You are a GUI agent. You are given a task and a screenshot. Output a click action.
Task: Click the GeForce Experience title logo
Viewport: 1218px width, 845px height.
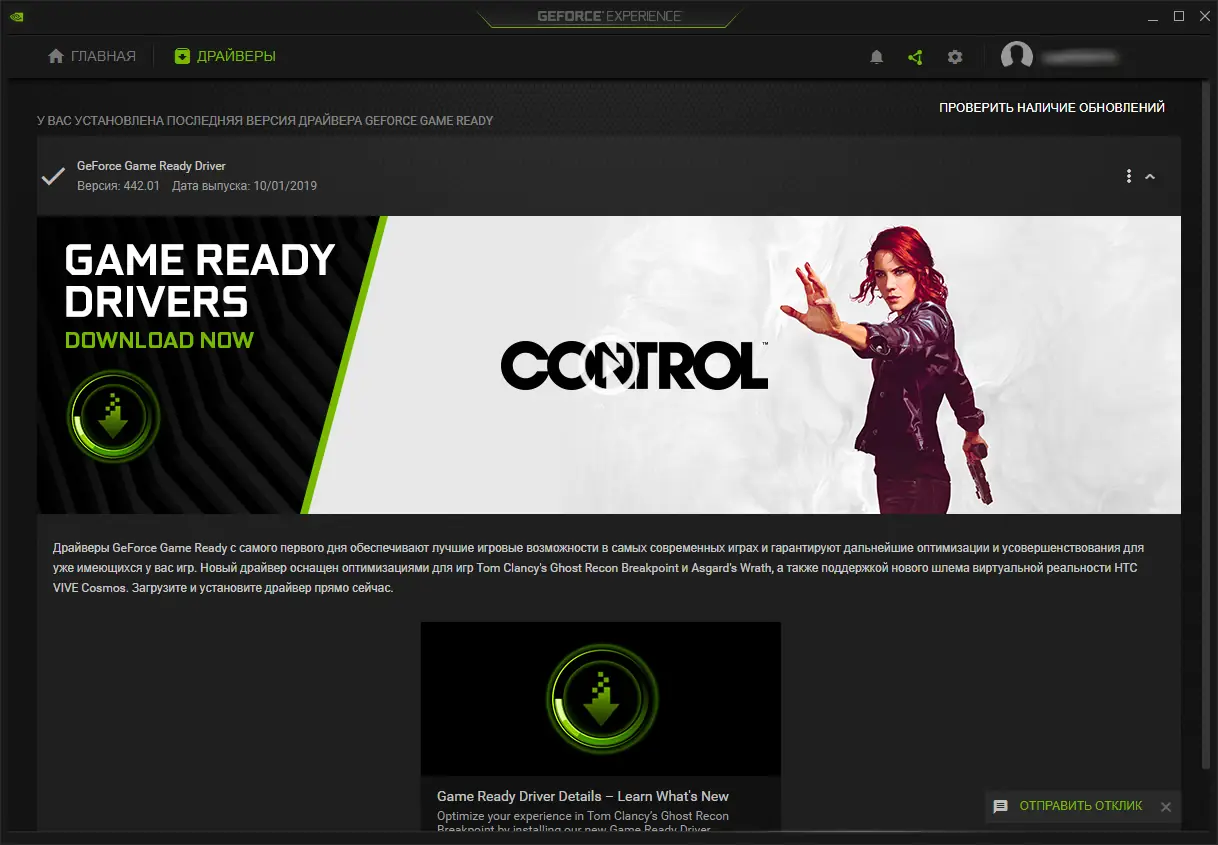click(x=608, y=16)
